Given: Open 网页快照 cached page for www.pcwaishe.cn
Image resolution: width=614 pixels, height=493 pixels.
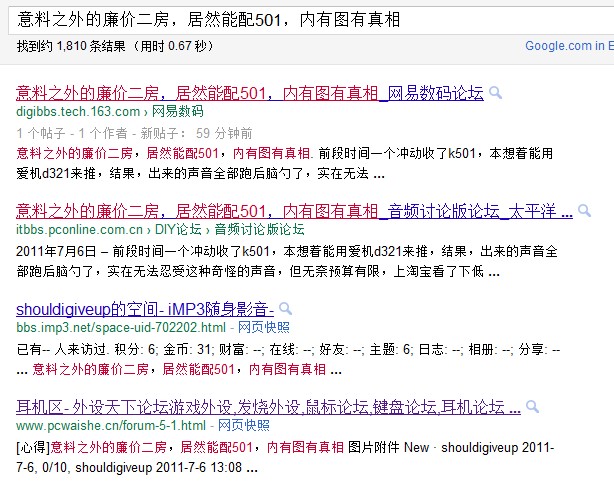Looking at the screenshot, I should [244, 425].
